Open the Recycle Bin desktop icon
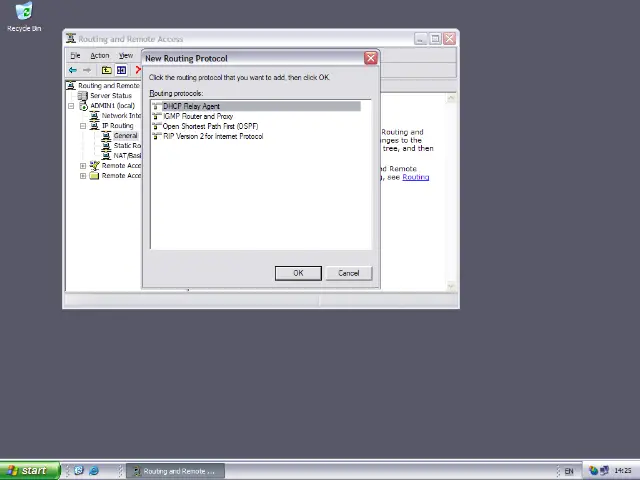Image resolution: width=640 pixels, height=480 pixels. tap(24, 16)
